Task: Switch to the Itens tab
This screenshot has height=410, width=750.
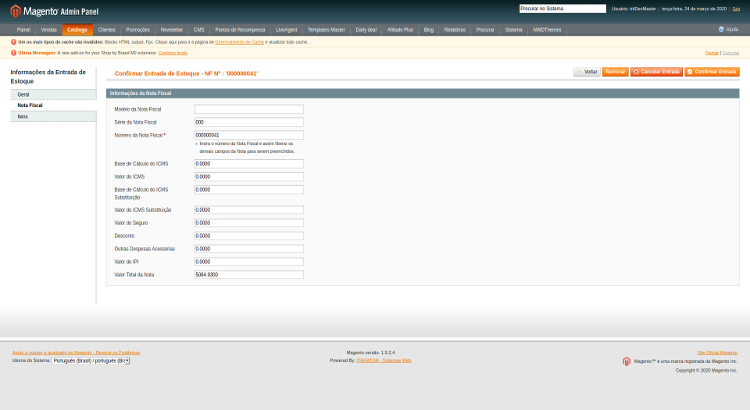Action: (x=54, y=116)
